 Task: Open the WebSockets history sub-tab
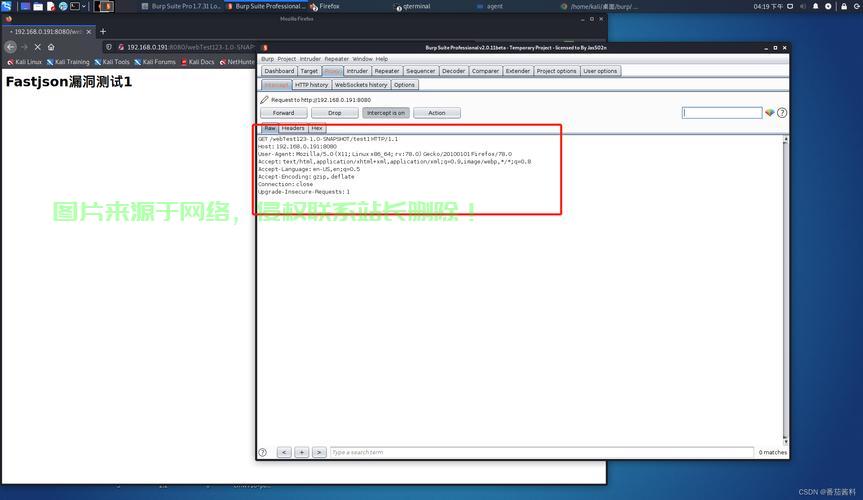[361, 85]
